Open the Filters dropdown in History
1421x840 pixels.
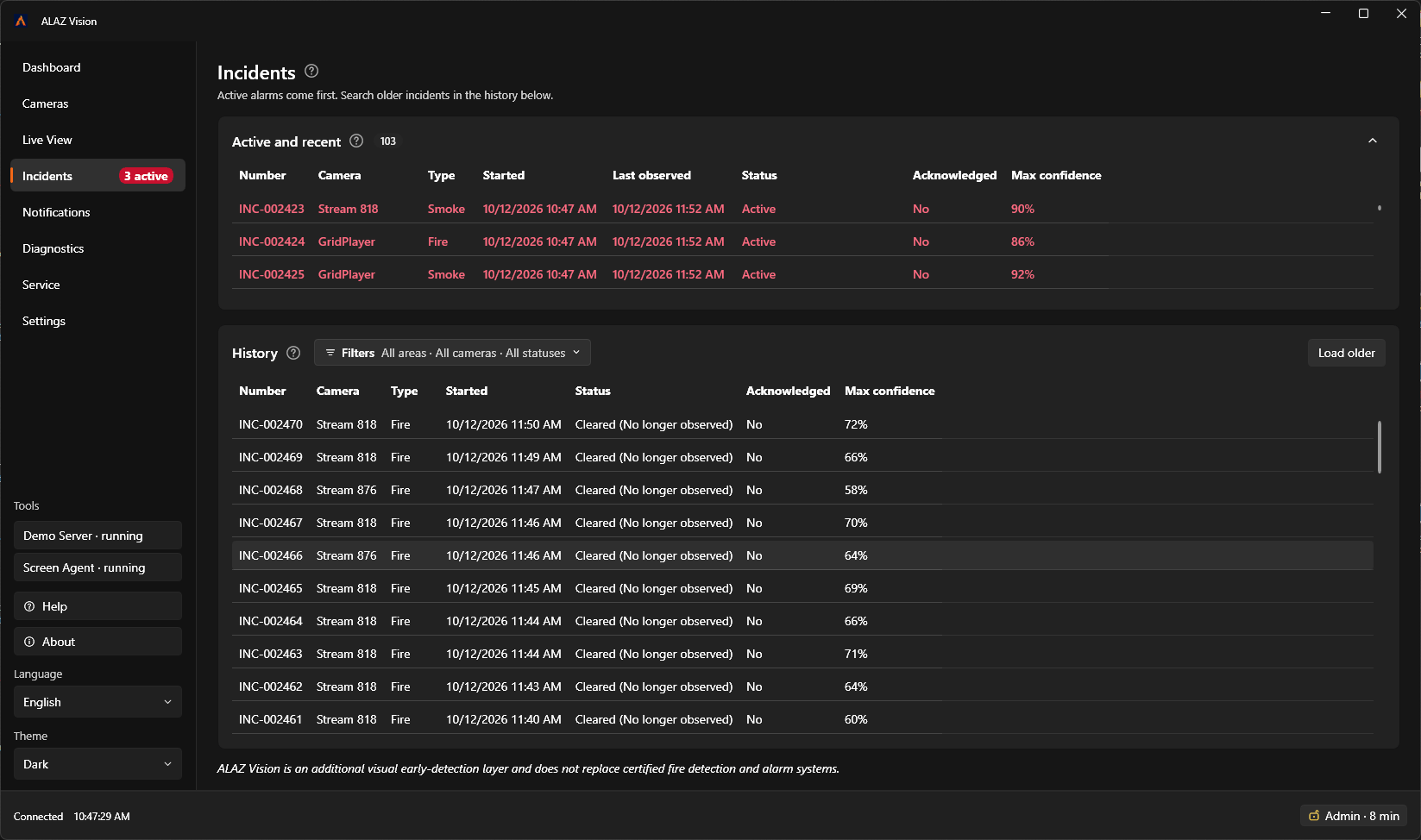[452, 353]
